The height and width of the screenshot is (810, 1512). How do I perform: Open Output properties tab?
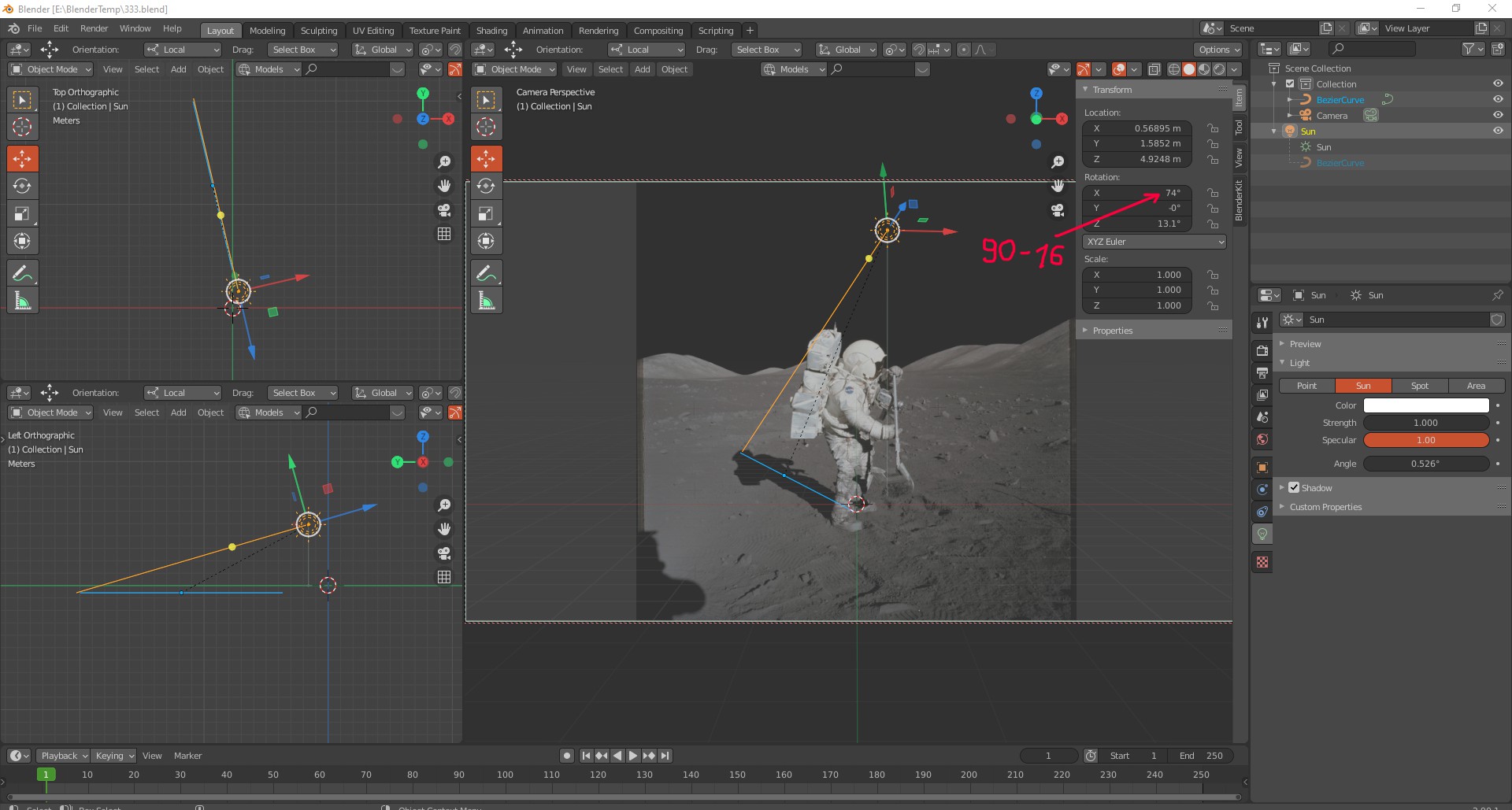1262,373
